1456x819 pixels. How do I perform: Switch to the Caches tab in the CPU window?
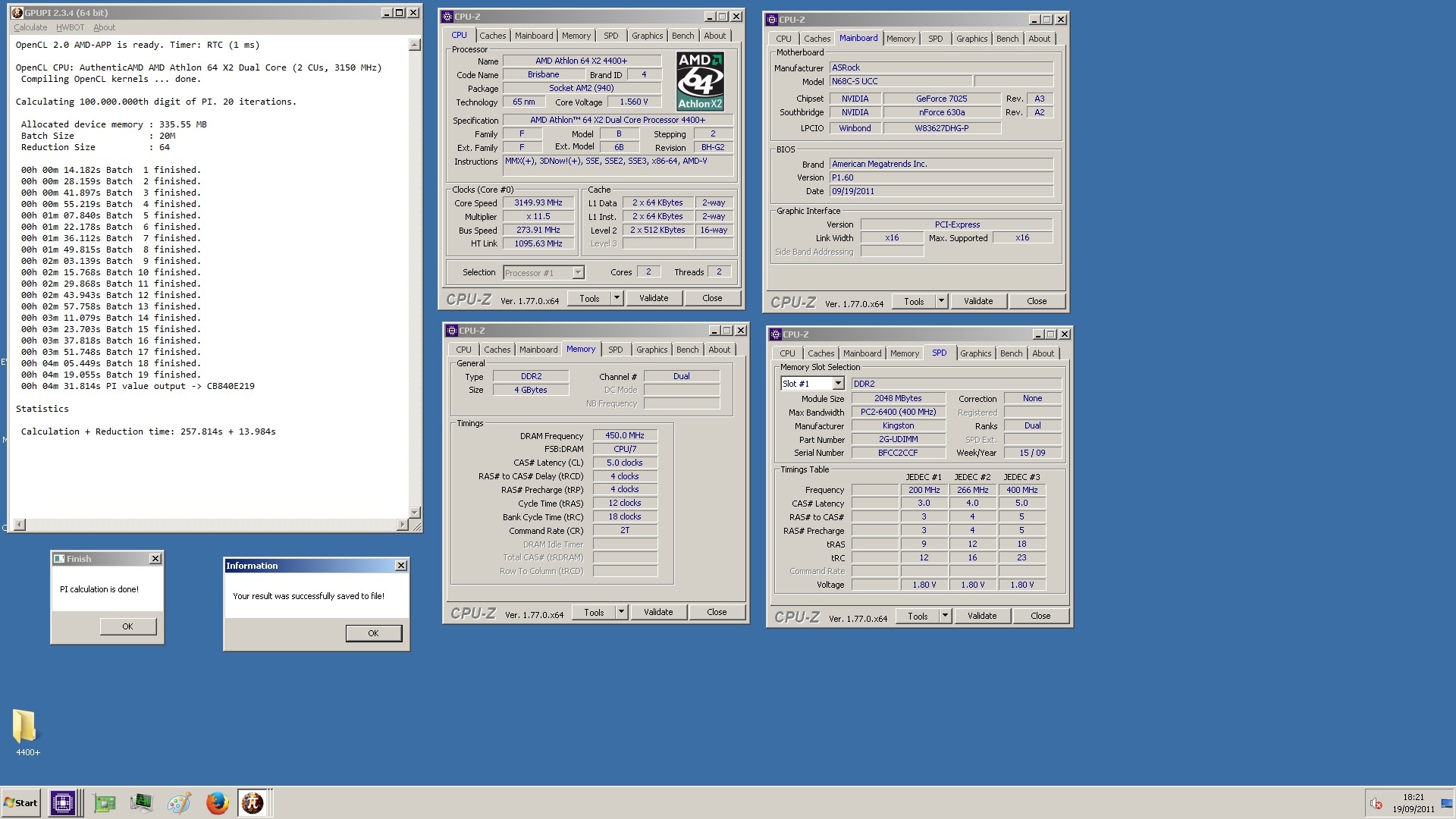pyautogui.click(x=492, y=36)
